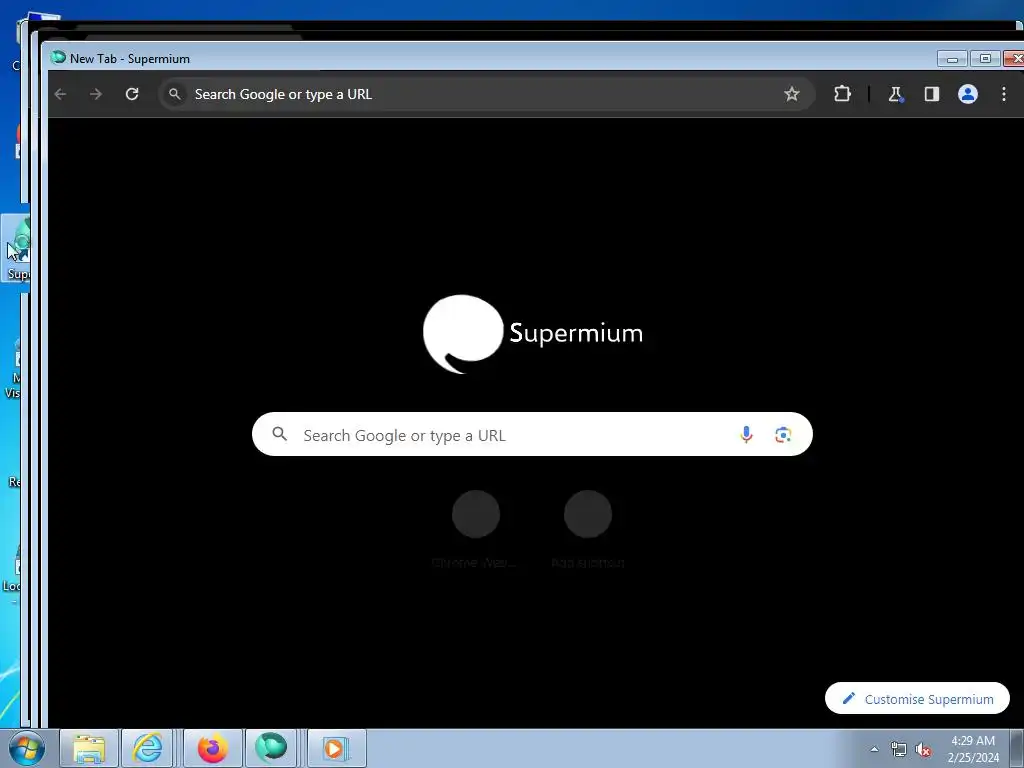Click the search icon in the address bar

pyautogui.click(x=174, y=94)
